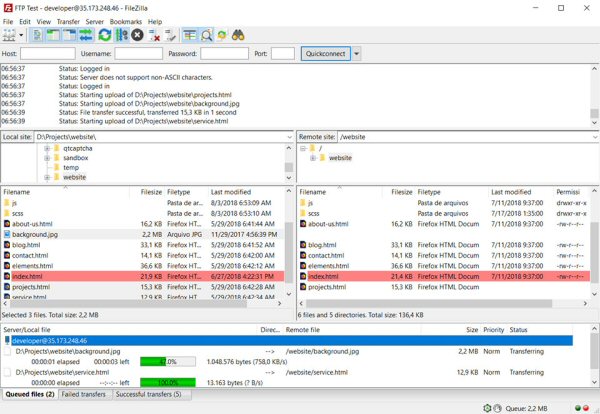The width and height of the screenshot is (600, 414).
Task: Expand the qtcaptcha folder in local tree
Action: point(47,148)
